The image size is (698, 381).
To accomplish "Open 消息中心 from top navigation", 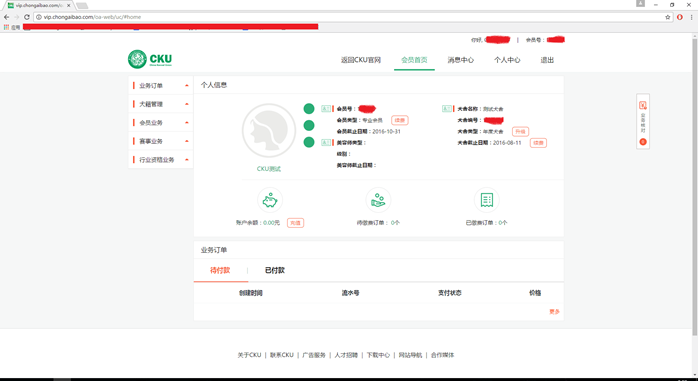I will (460, 60).
